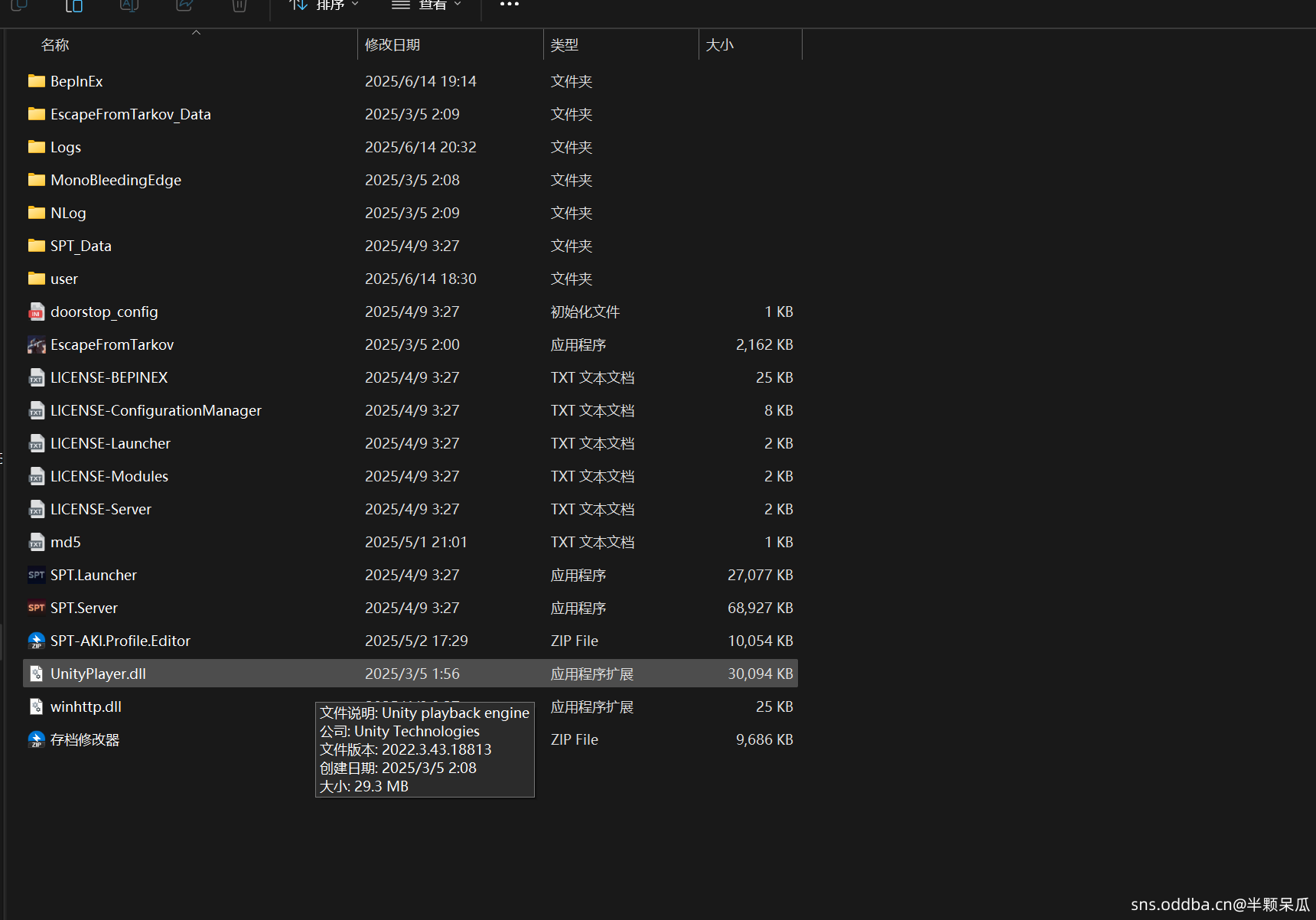Click the Share toolbar icon
This screenshot has width=1316, height=920.
click(184, 5)
